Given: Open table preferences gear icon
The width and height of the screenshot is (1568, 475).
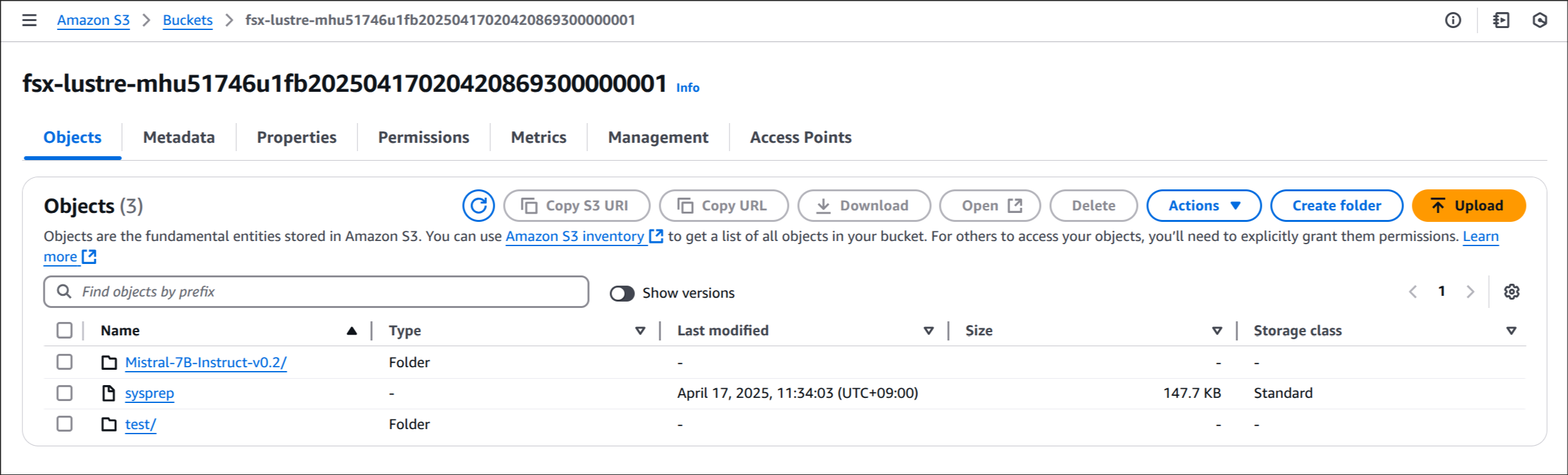Looking at the screenshot, I should click(x=1512, y=292).
